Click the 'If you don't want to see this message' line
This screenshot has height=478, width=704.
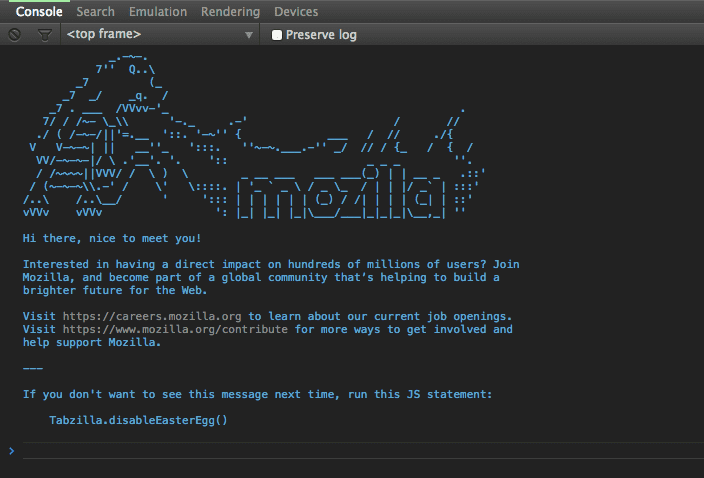coord(257,395)
